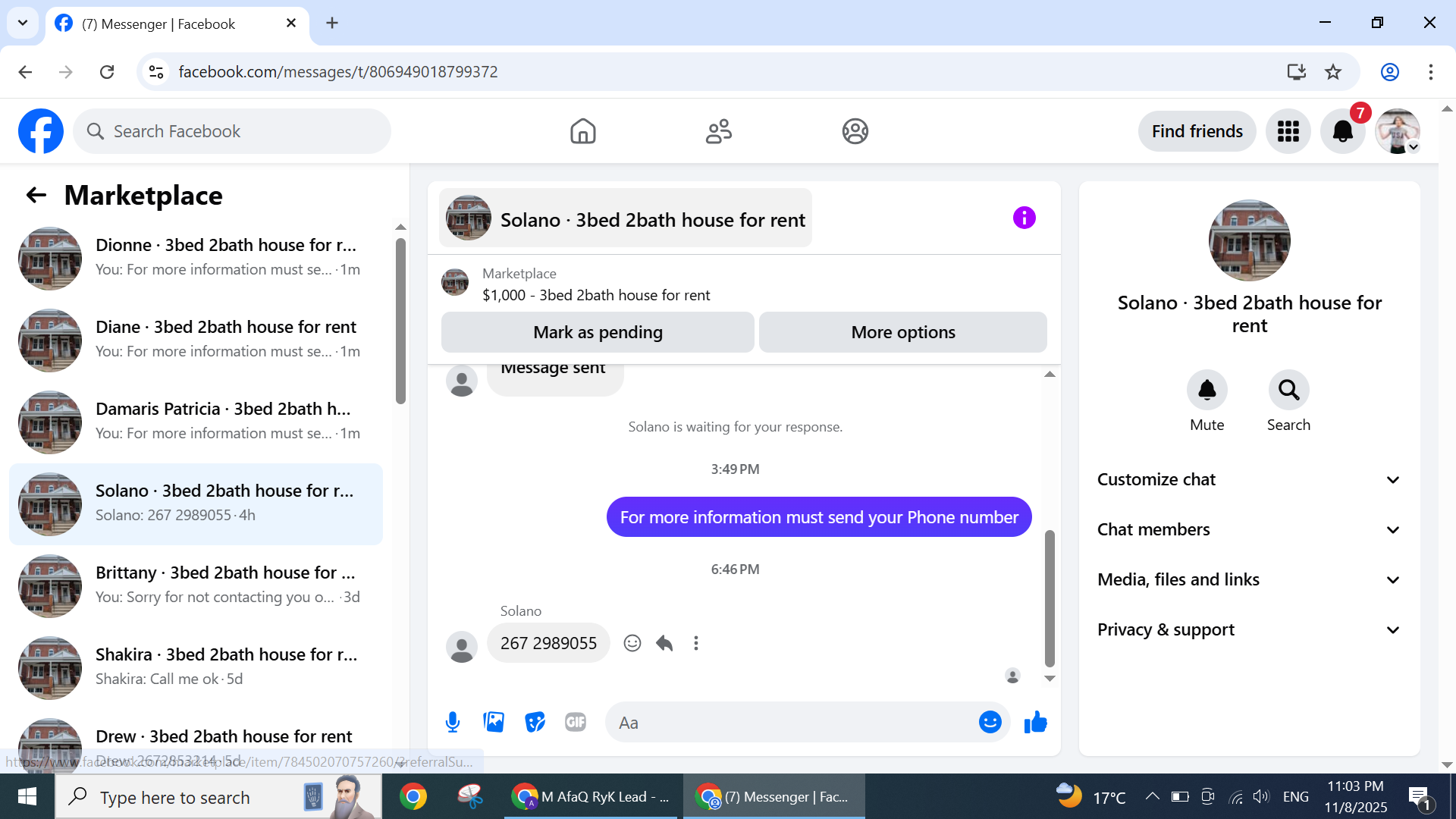Go to Facebook Home tab
Screen dimensions: 1456x819
pos(582,131)
